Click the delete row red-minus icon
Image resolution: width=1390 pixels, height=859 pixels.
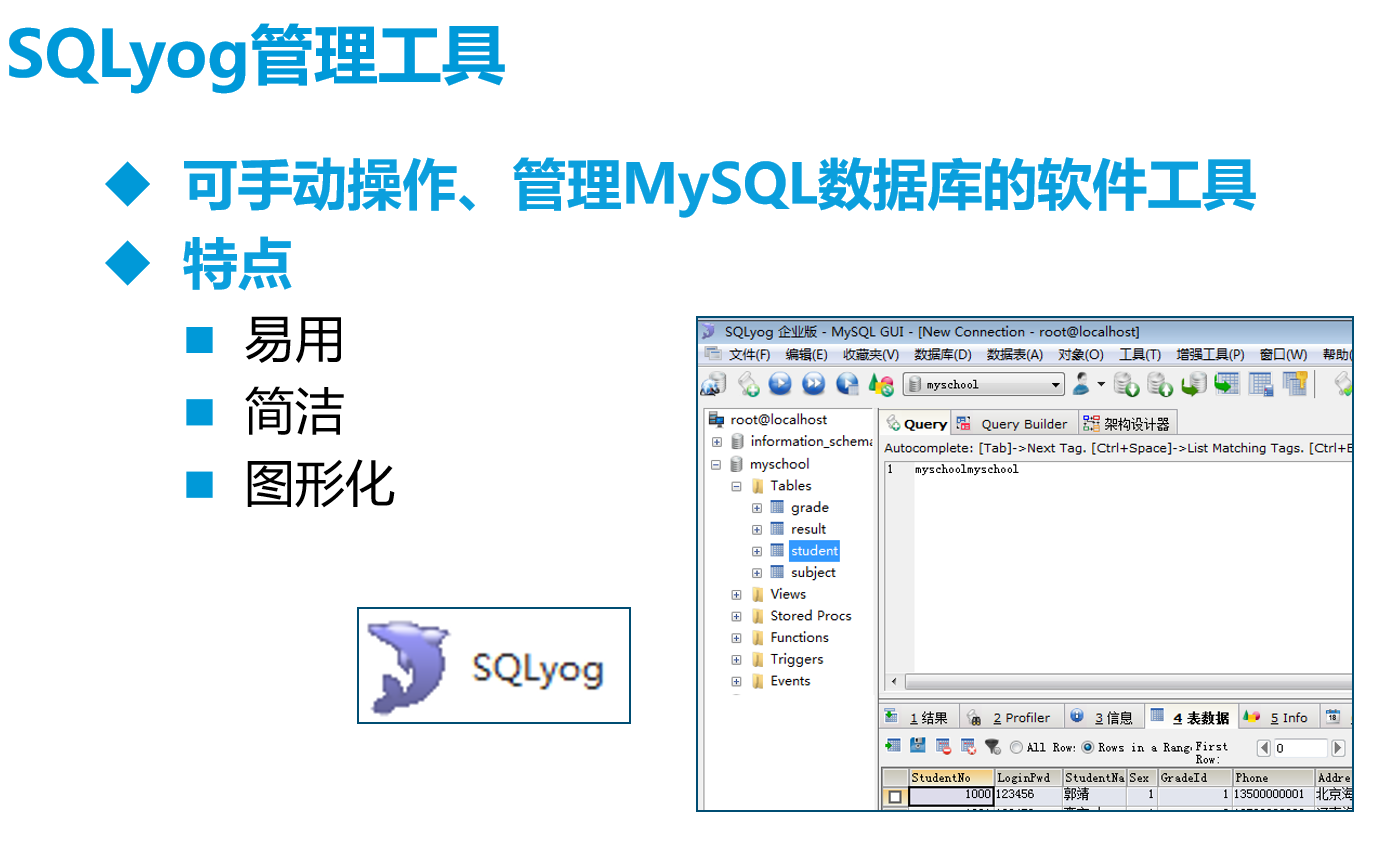(x=943, y=746)
